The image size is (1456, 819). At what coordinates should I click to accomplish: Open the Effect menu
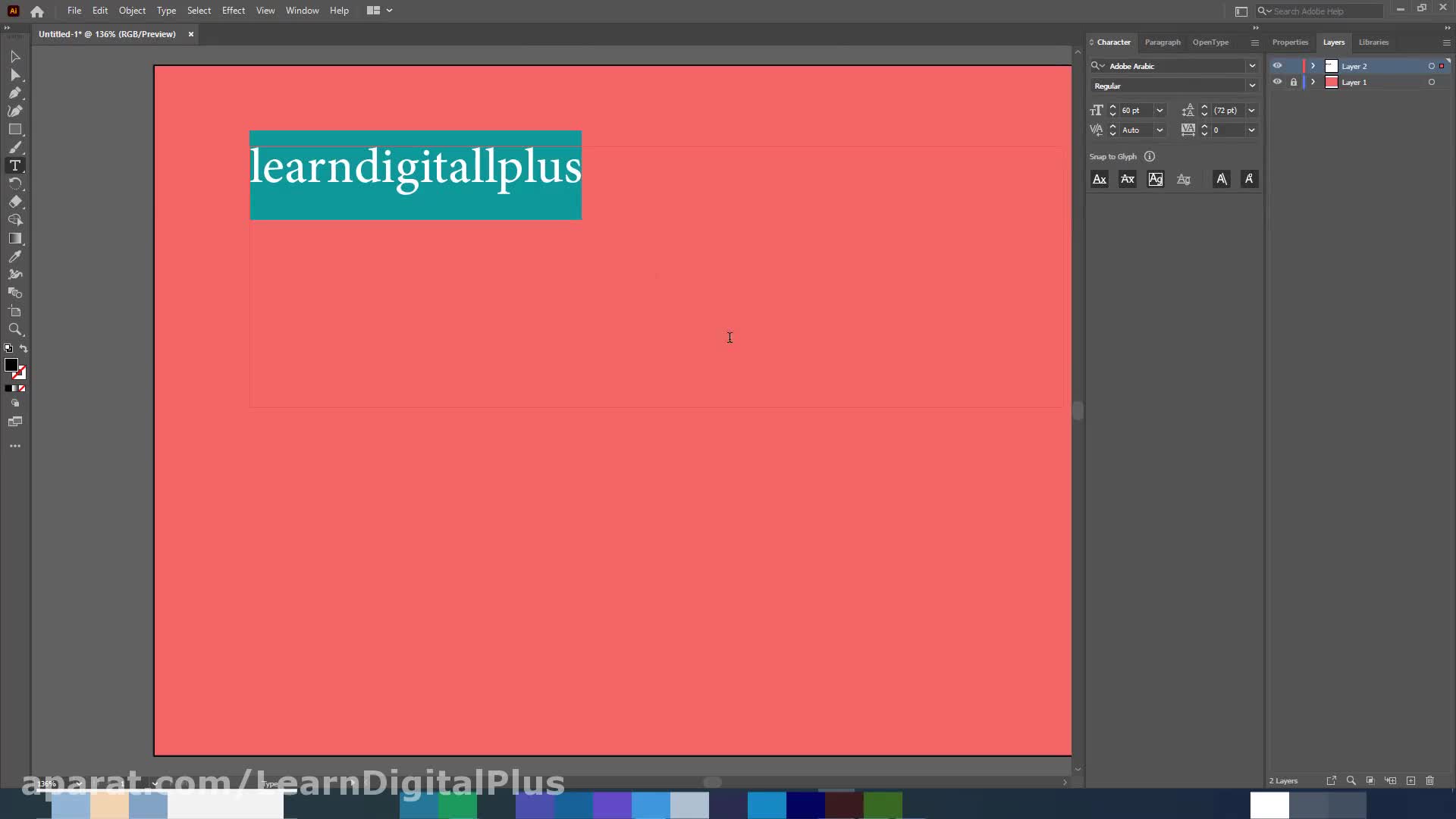[x=233, y=11]
